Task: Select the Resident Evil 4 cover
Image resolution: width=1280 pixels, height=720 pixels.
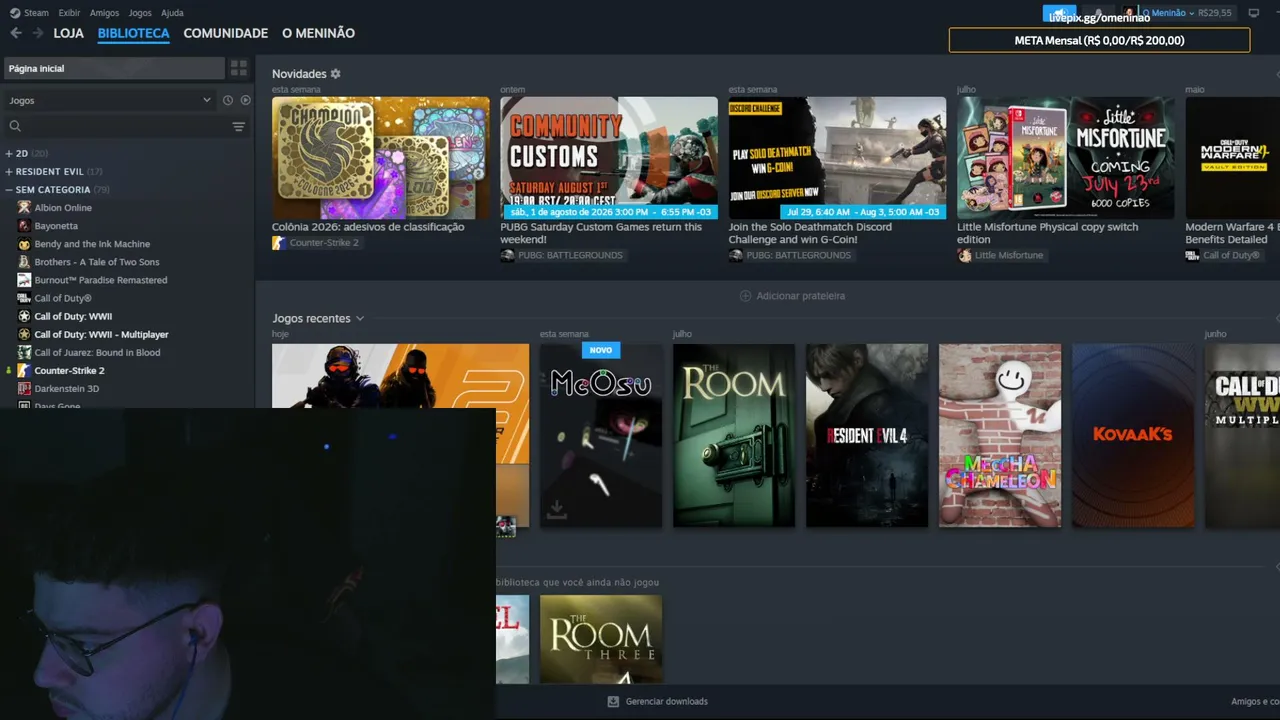Action: (867, 436)
